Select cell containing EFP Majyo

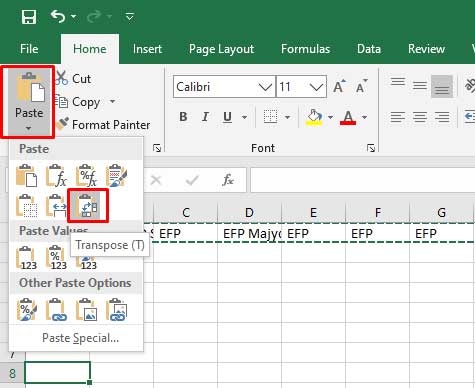(x=249, y=233)
